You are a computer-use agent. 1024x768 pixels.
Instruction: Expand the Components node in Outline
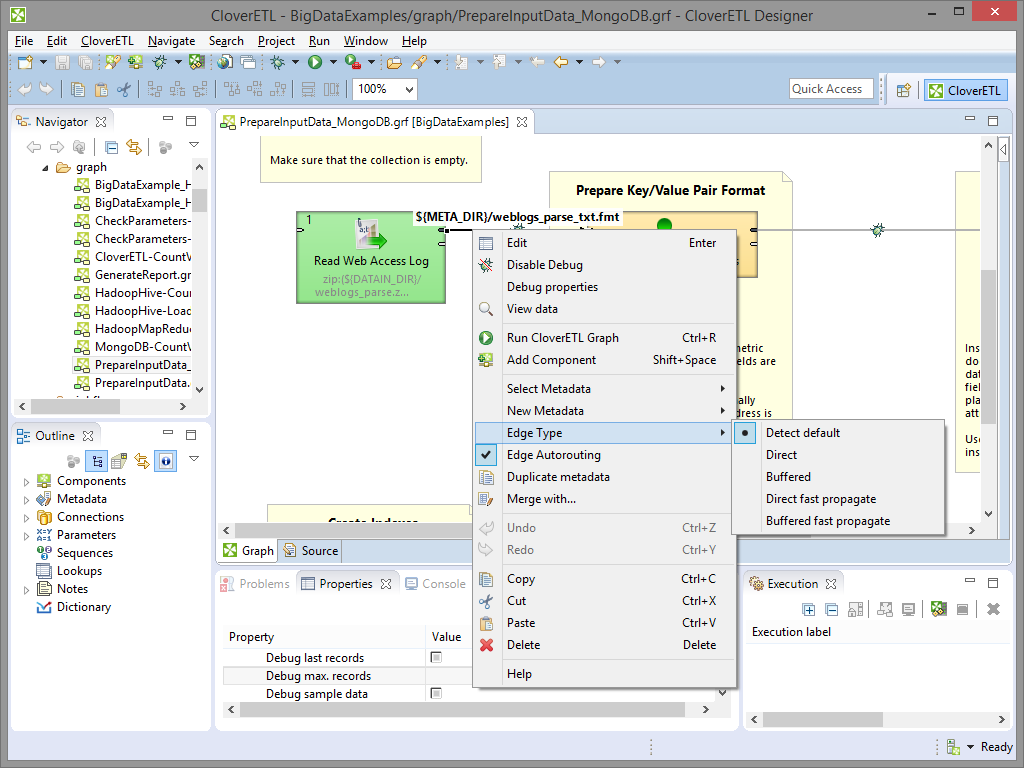(x=26, y=481)
